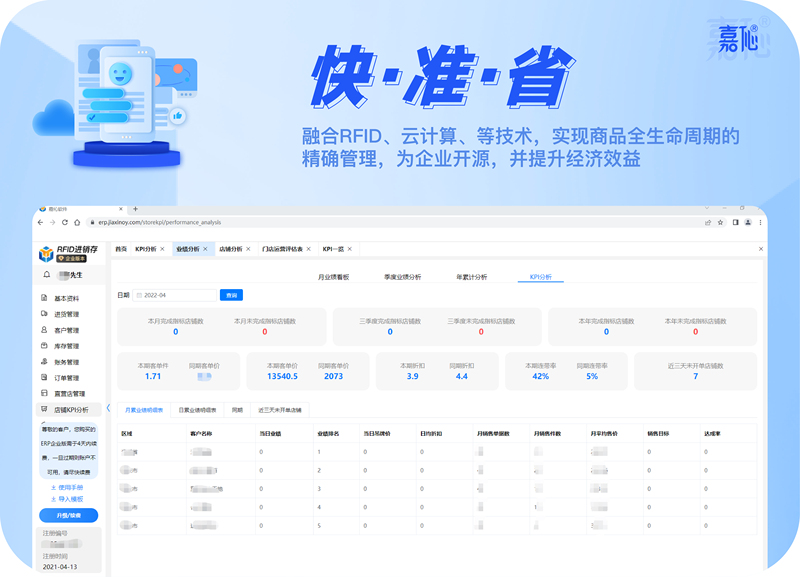Click the browser address bar URL

coord(160,222)
